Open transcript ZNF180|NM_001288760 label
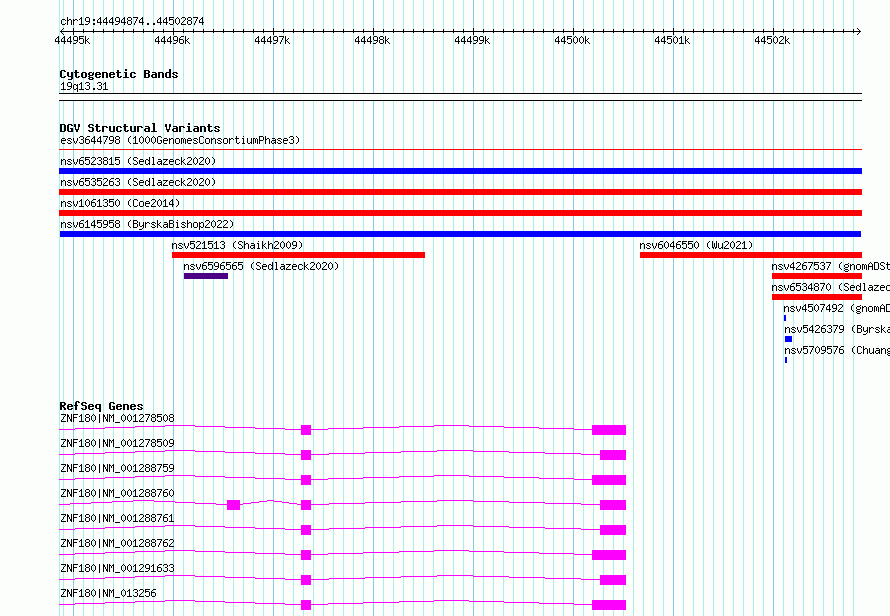 click(x=117, y=493)
